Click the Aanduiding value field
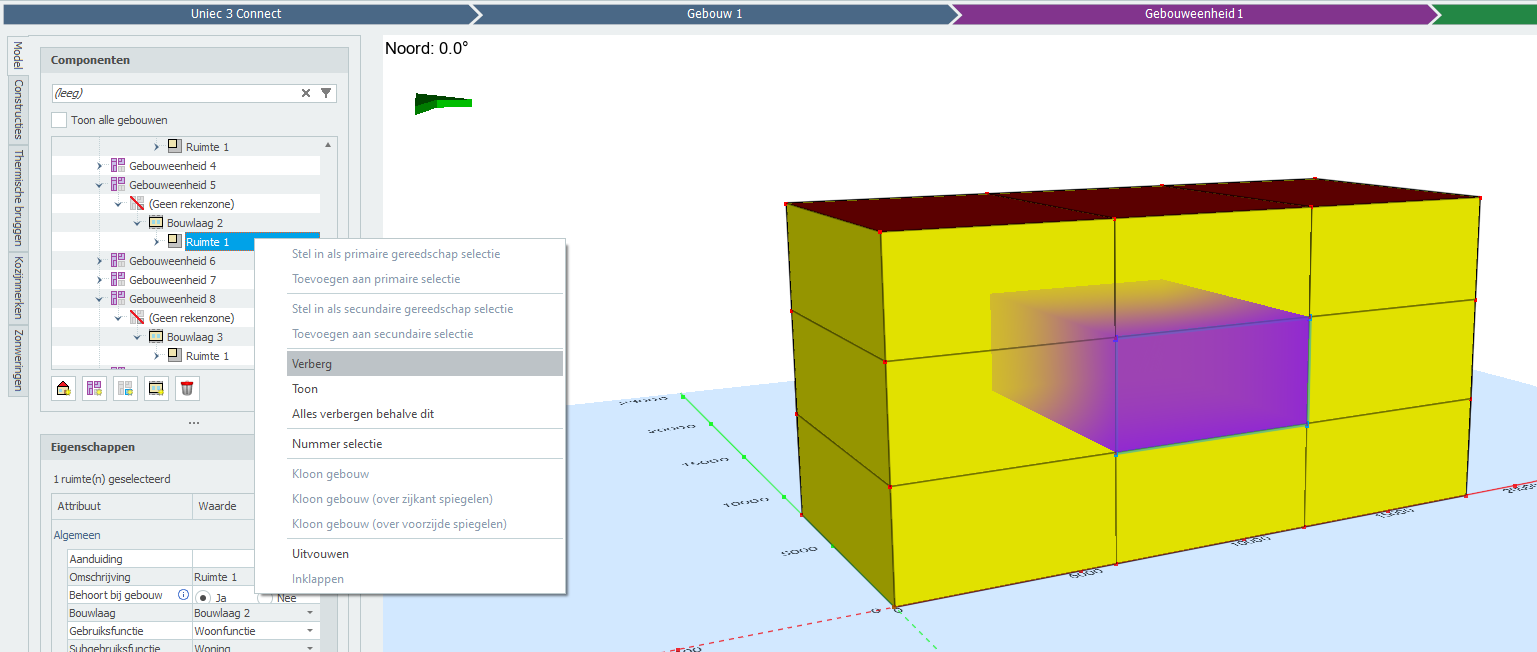Viewport: 1537px width, 652px height. [222, 559]
